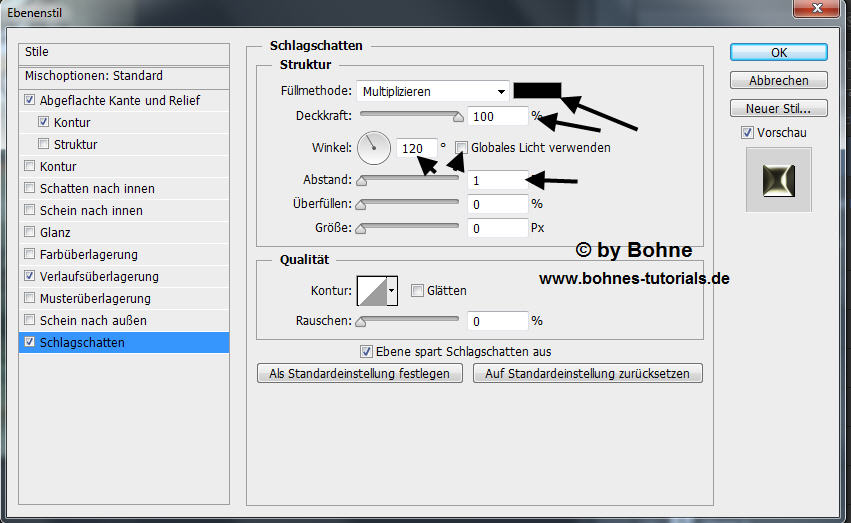Image resolution: width=851 pixels, height=523 pixels.
Task: Select Mischoptionen: Standard in the list
Action: (x=94, y=76)
